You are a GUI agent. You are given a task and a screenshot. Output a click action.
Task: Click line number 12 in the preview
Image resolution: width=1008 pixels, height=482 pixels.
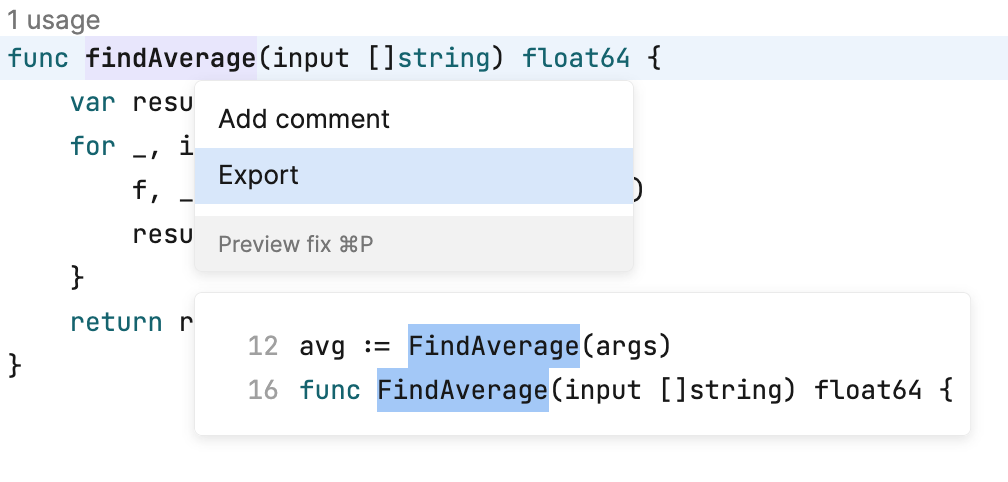[x=262, y=347]
